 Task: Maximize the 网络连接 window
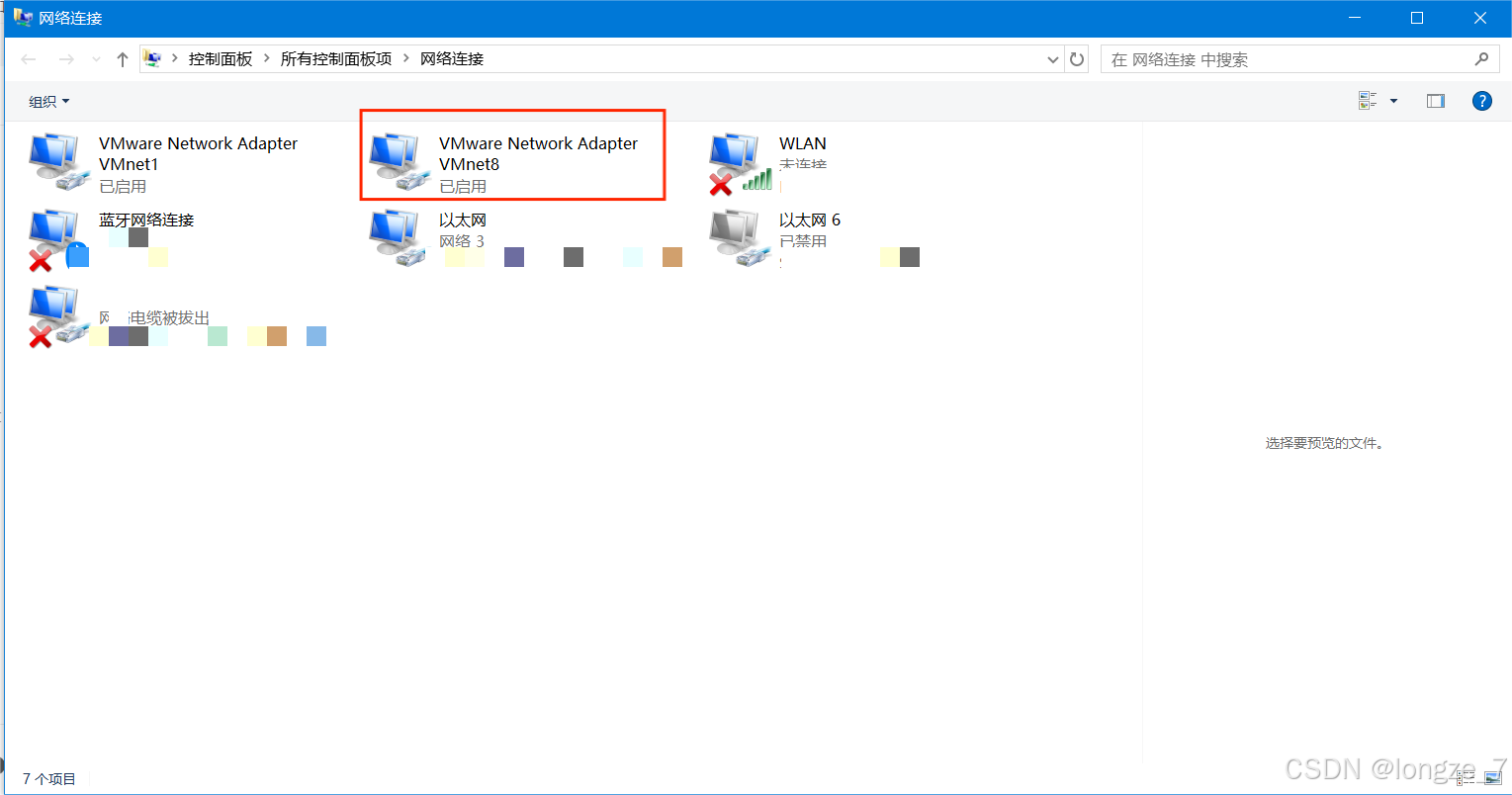pyautogui.click(x=1417, y=18)
